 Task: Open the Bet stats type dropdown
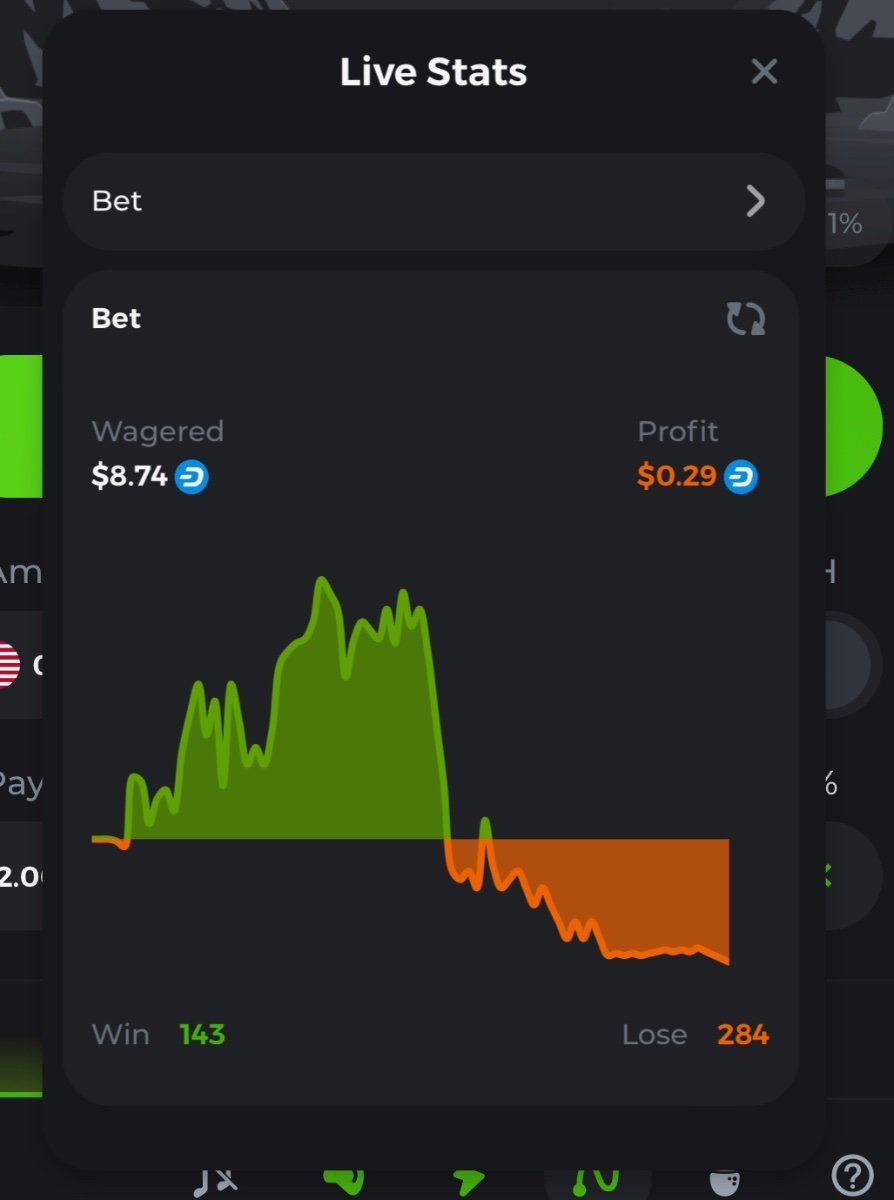[433, 201]
